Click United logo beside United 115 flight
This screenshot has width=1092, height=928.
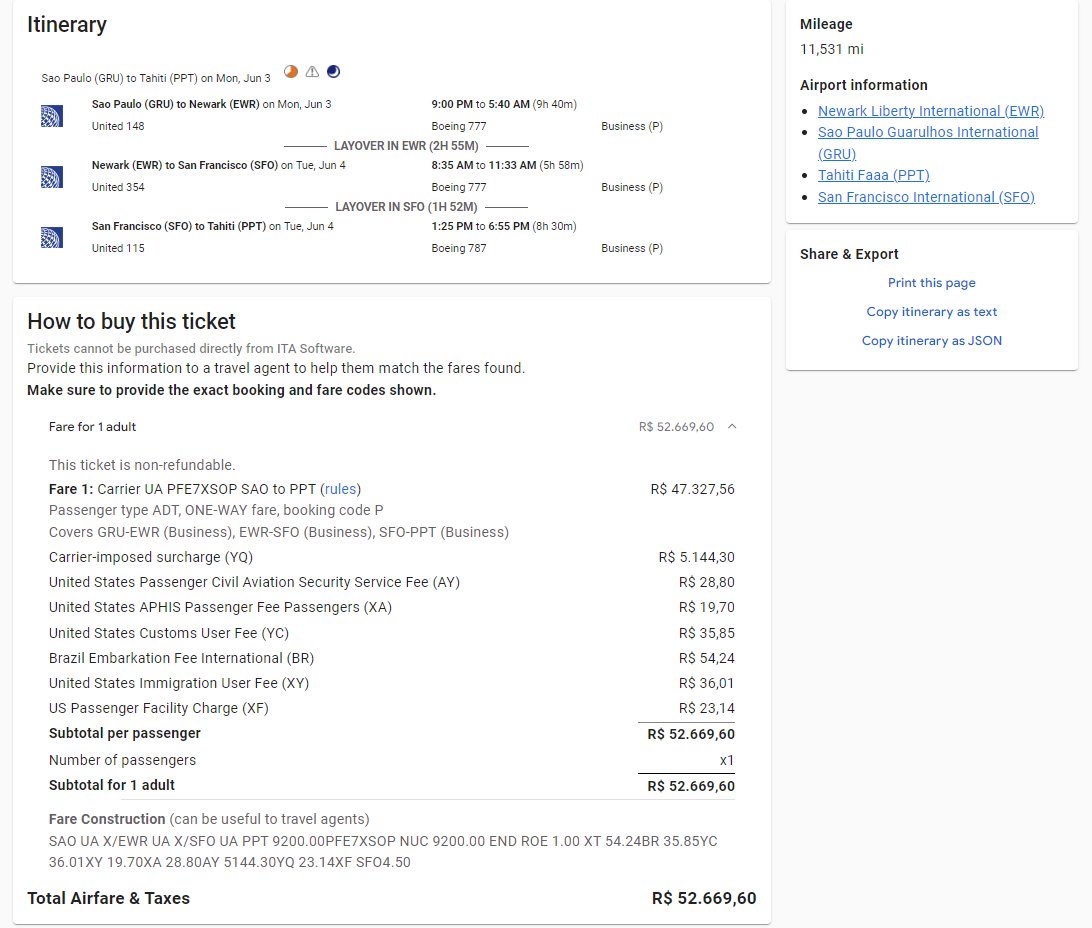52,237
